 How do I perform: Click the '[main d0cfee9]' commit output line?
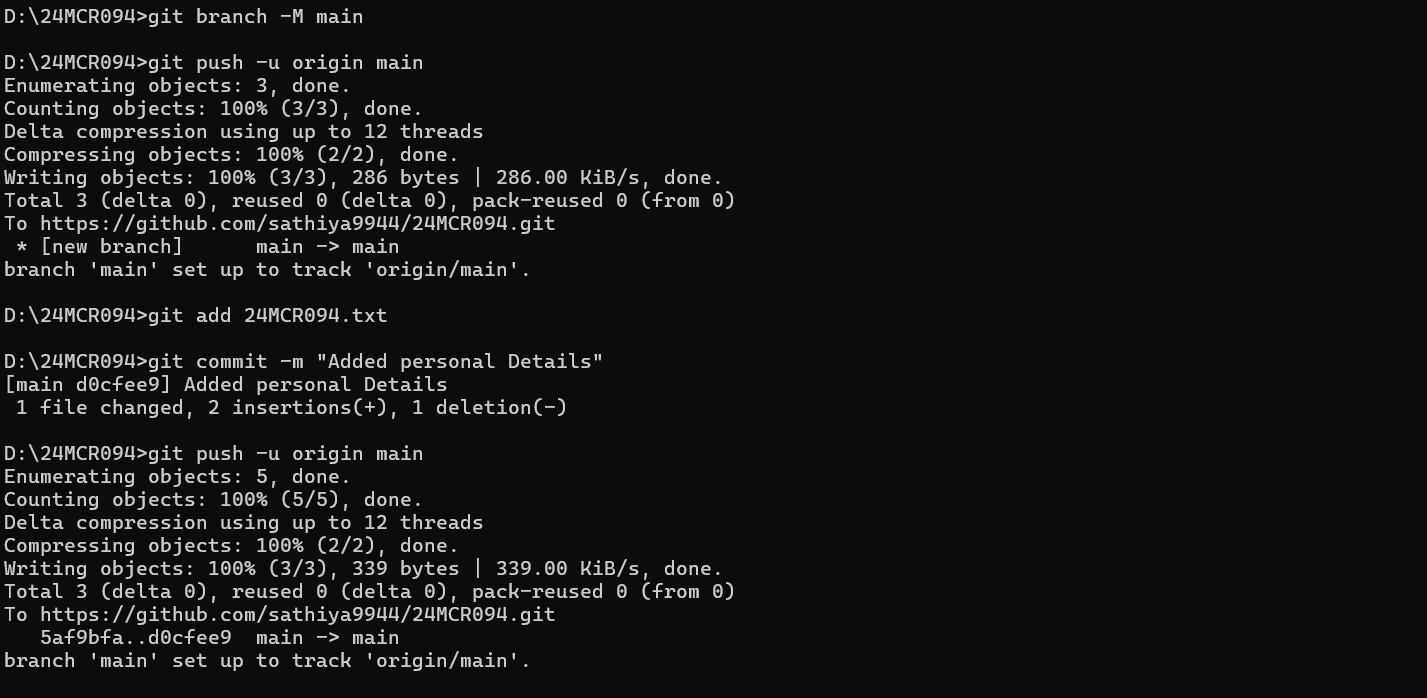[225, 385]
